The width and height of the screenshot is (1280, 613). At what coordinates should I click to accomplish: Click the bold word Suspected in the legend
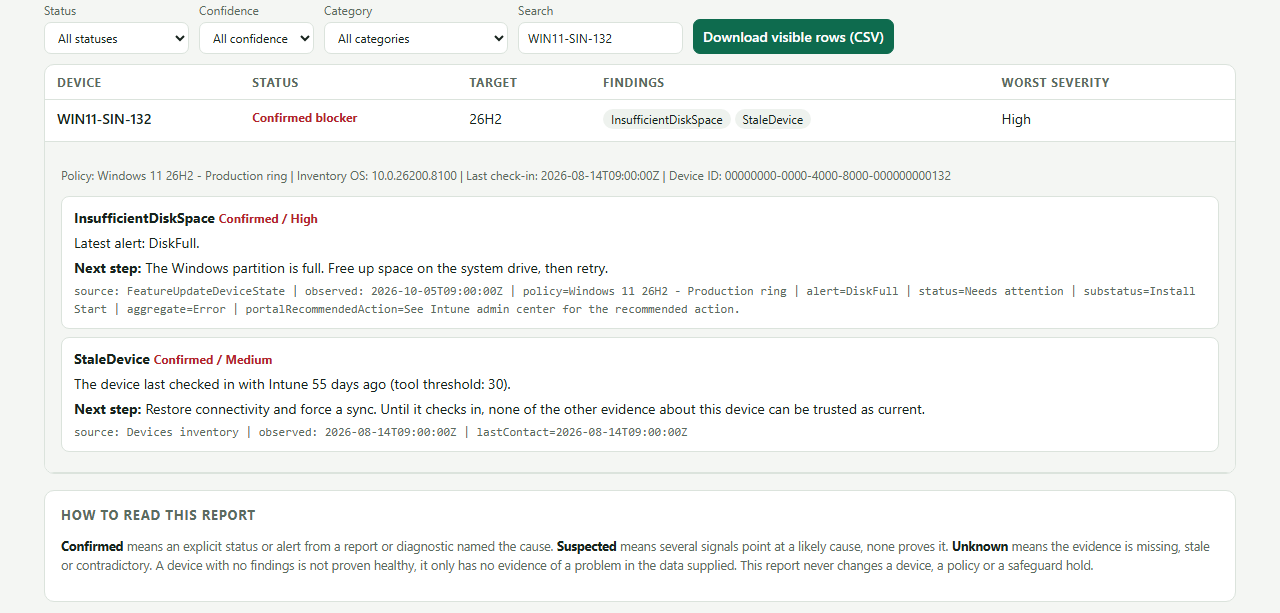[587, 547]
